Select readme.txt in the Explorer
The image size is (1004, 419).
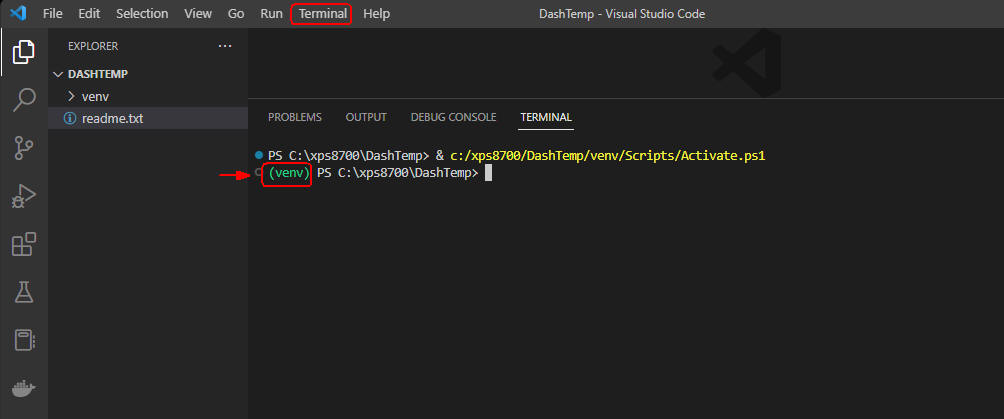pyautogui.click(x=148, y=119)
